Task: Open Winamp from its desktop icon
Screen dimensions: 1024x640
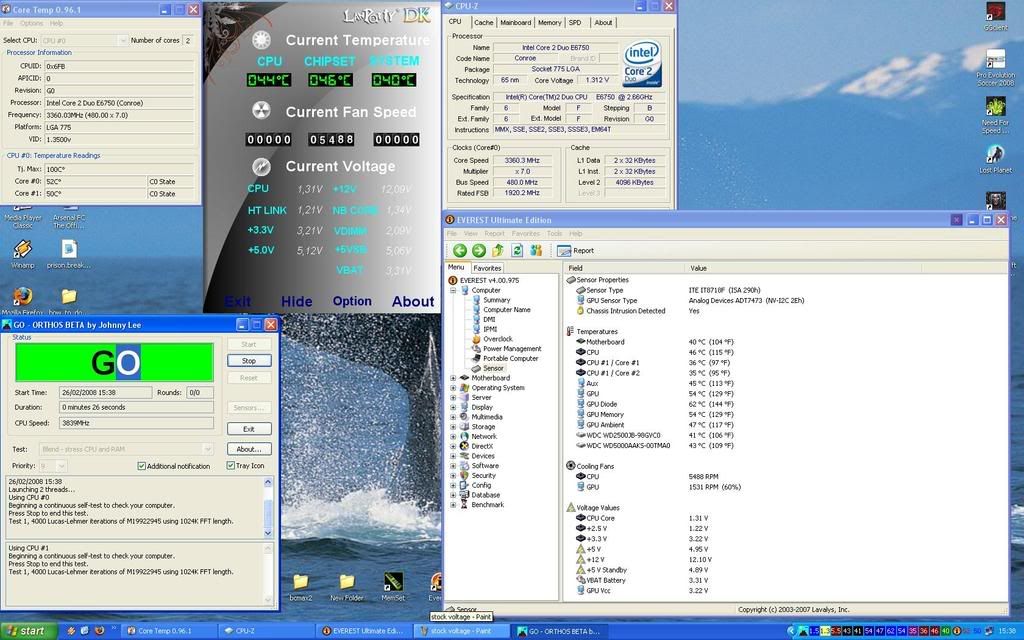Action: click(21, 247)
